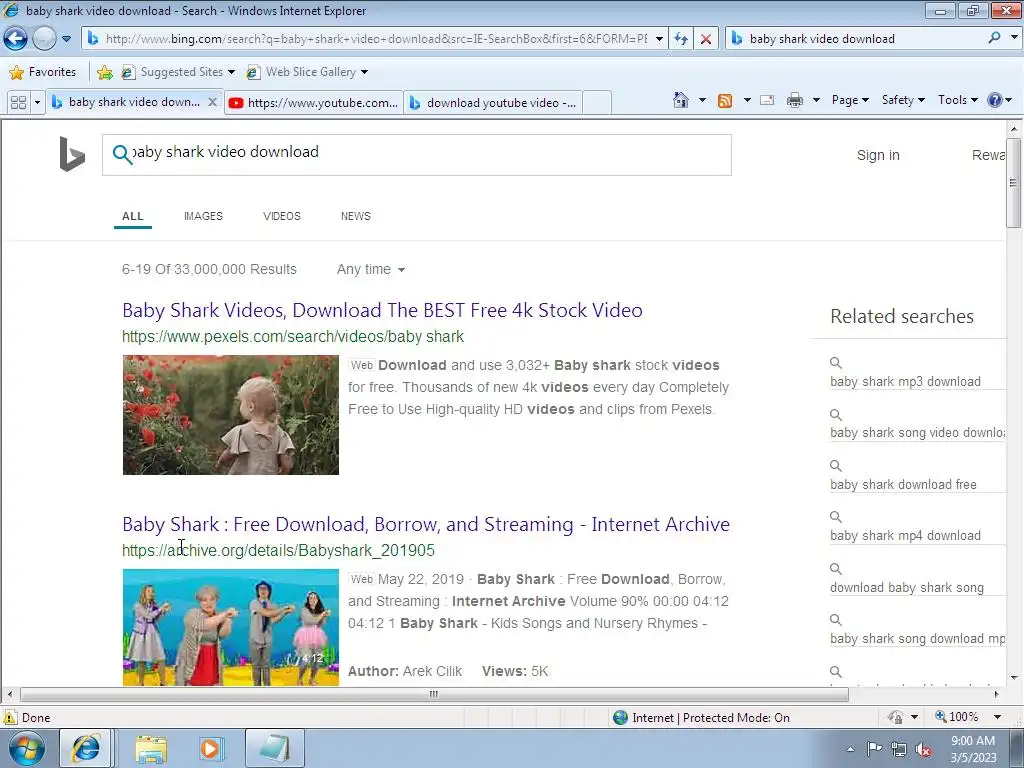Click the vertical scrollbar thumb
Screen dimensions: 1024x768
point(1014,183)
